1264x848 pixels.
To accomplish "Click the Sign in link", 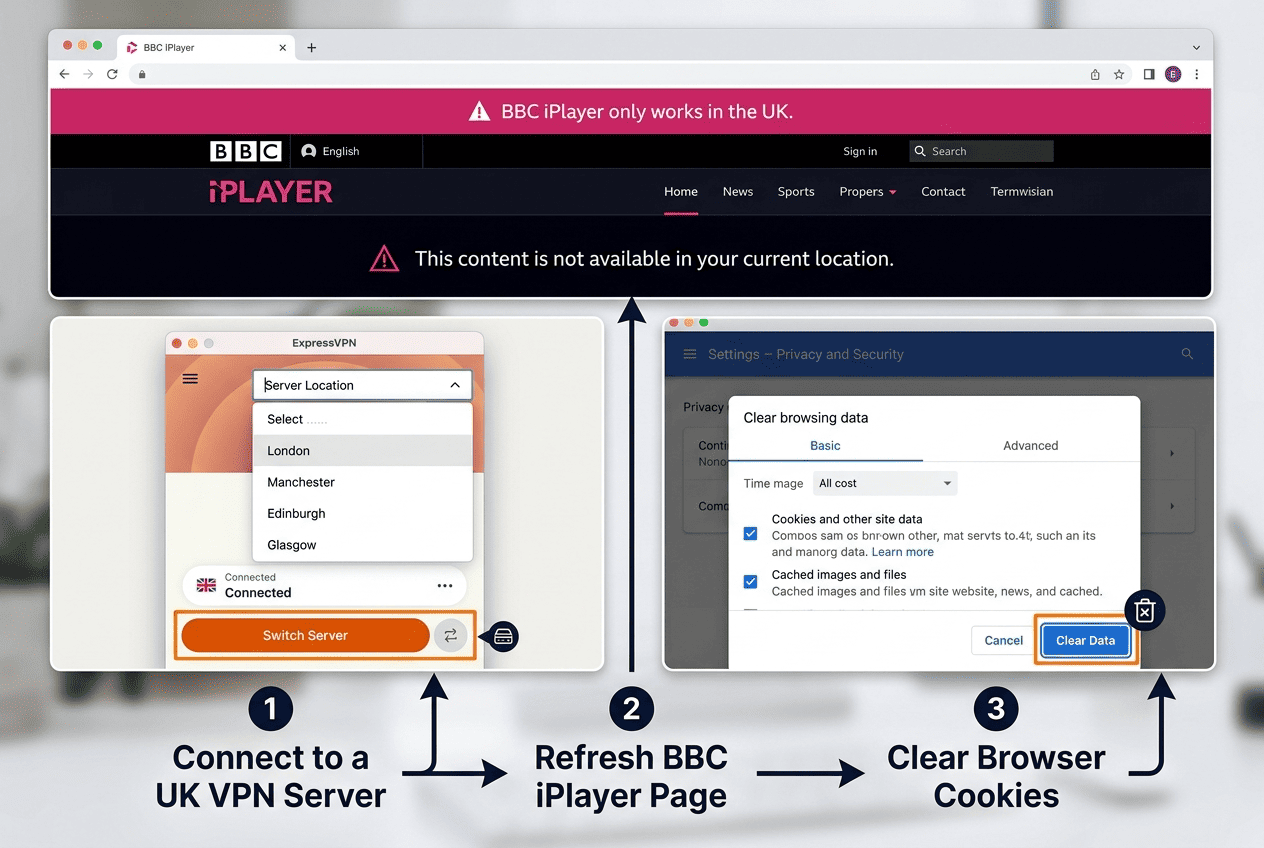I will 860,151.
